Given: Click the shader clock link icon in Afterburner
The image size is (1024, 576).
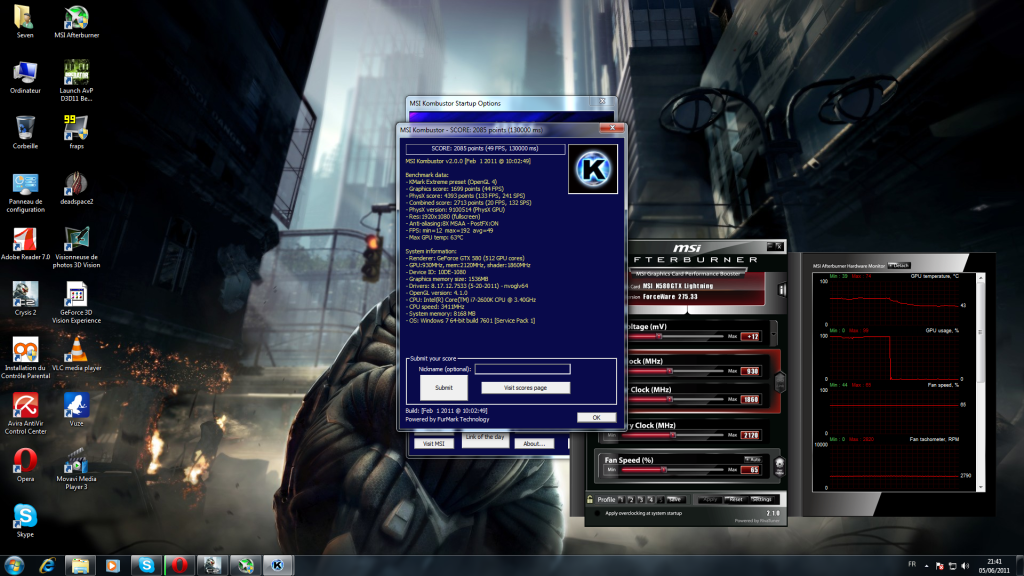Looking at the screenshot, I should pos(779,382).
